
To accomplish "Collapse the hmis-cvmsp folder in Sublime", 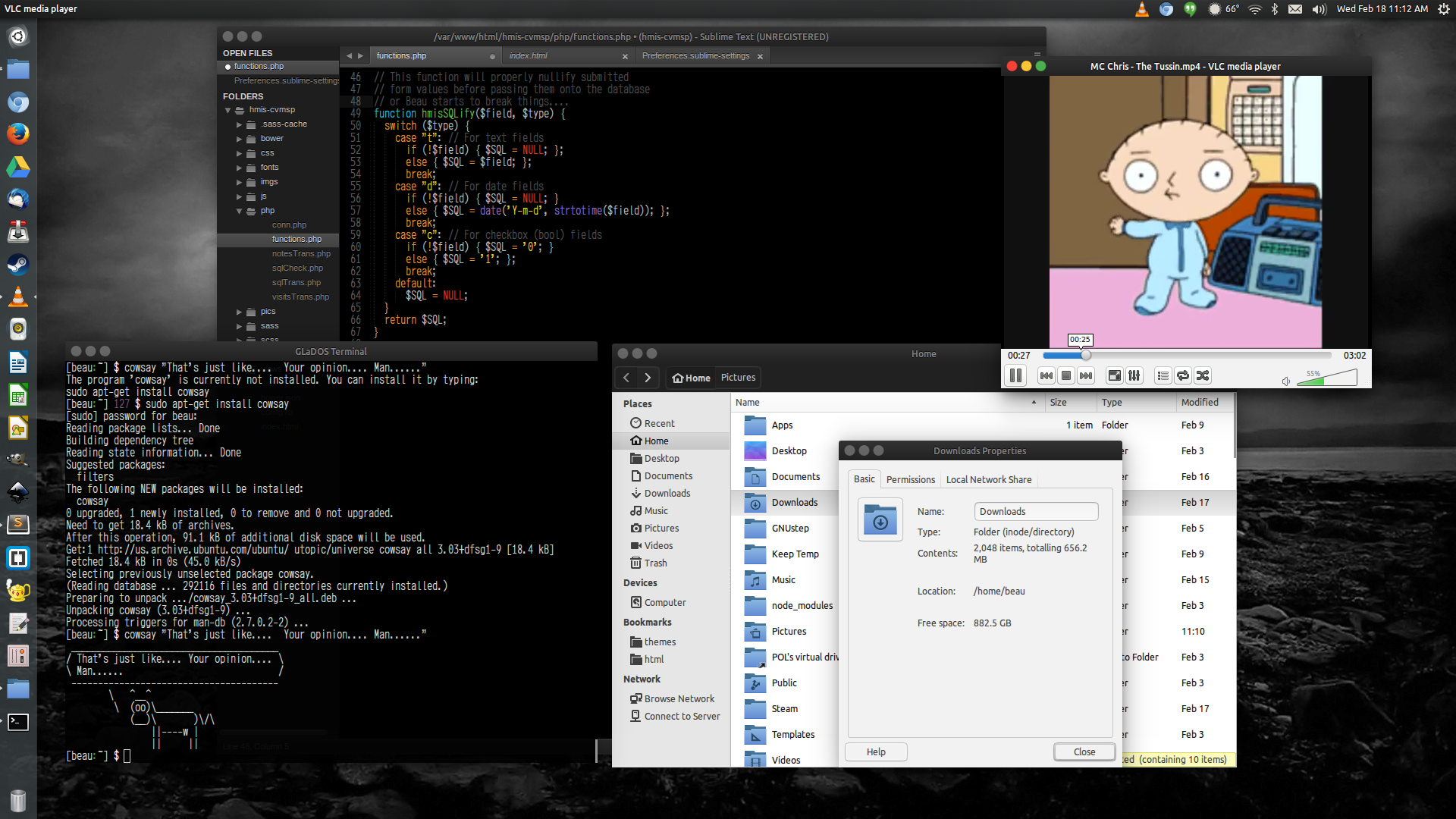I will 227,110.
